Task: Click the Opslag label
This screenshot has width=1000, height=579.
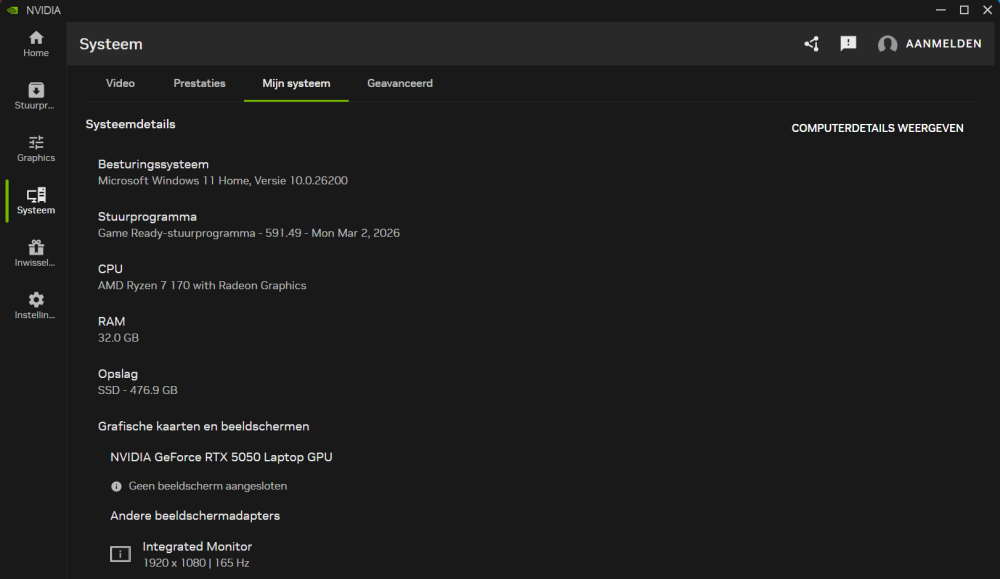Action: point(118,374)
